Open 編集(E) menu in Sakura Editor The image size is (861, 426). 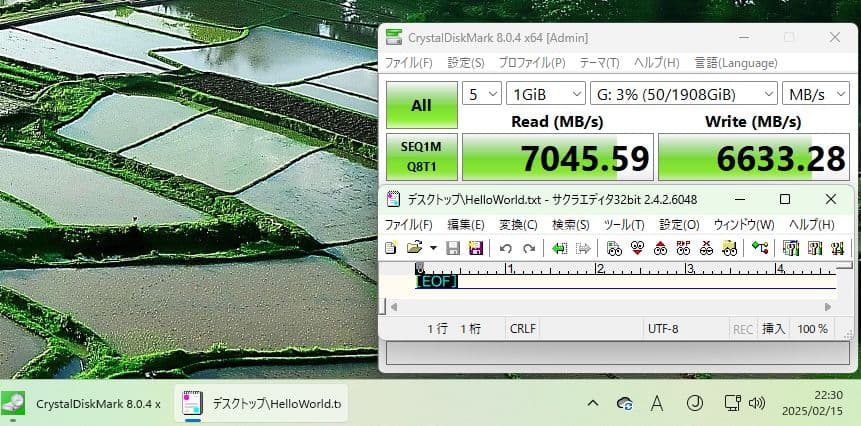[466, 225]
